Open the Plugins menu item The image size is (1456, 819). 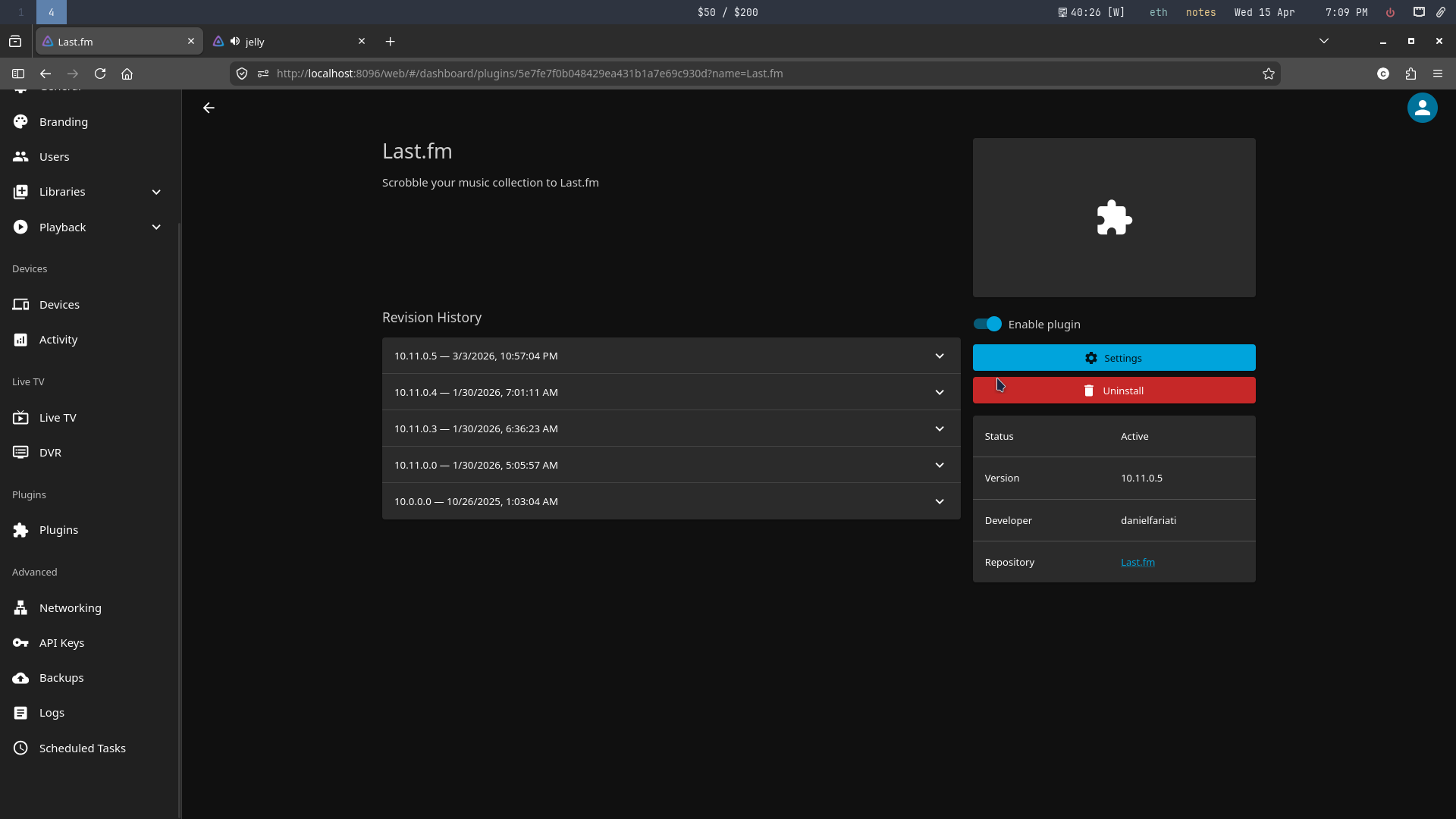(89, 530)
